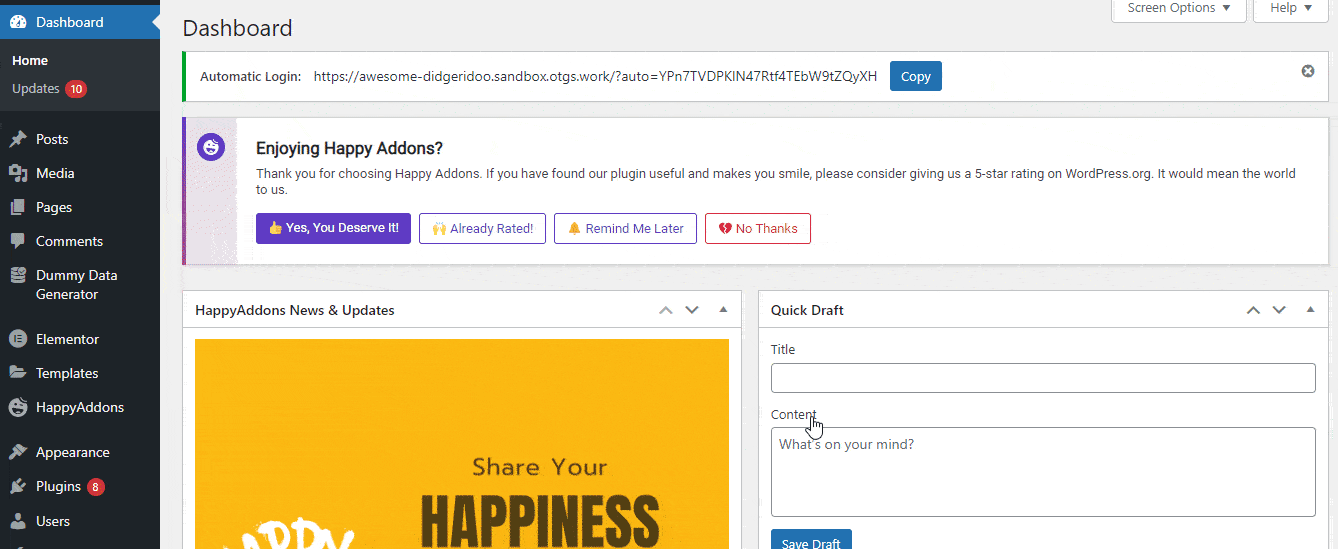The image size is (1338, 549).
Task: Open the HappyAddons menu
Action: click(x=80, y=407)
